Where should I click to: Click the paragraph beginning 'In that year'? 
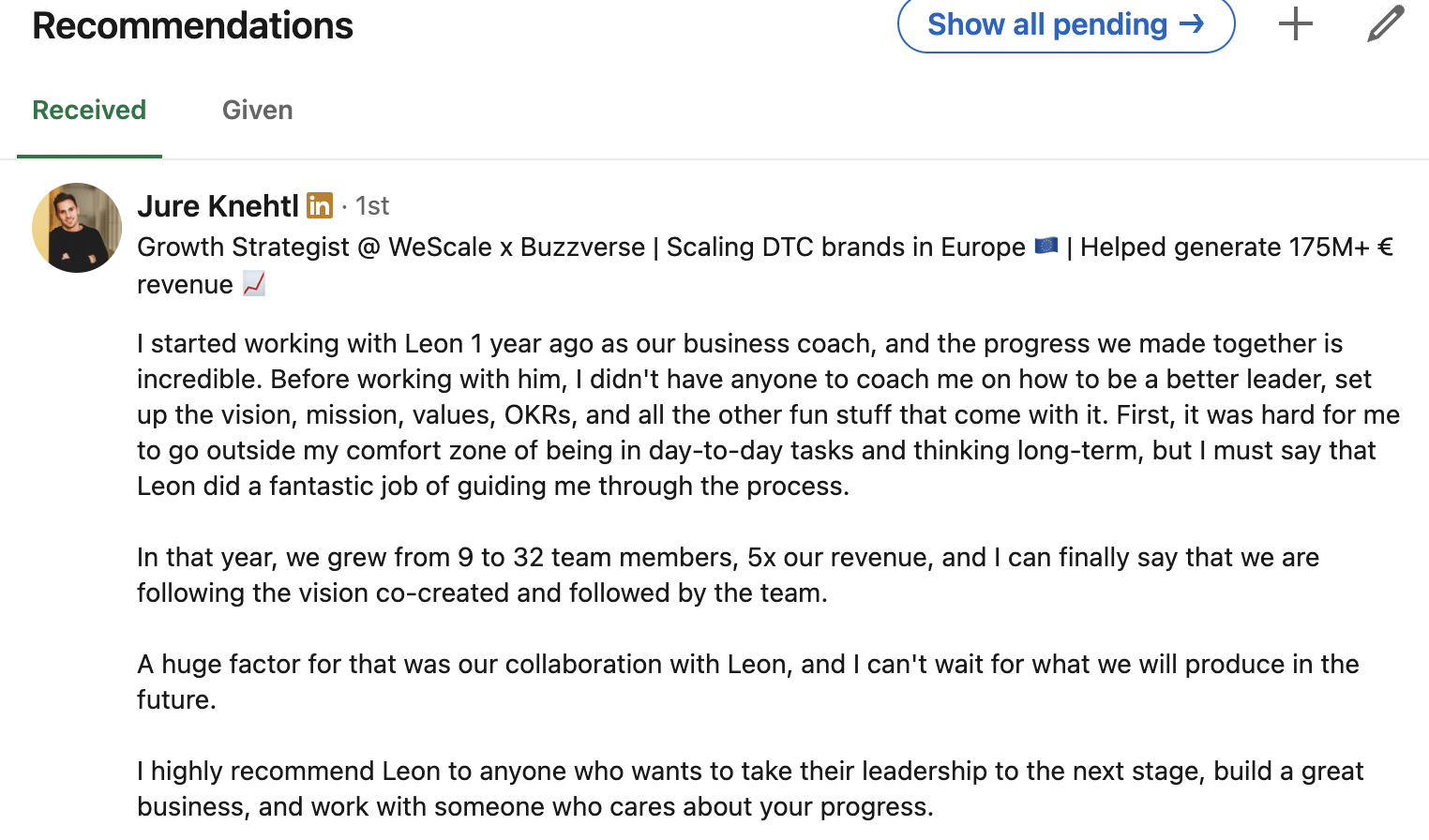click(x=727, y=575)
